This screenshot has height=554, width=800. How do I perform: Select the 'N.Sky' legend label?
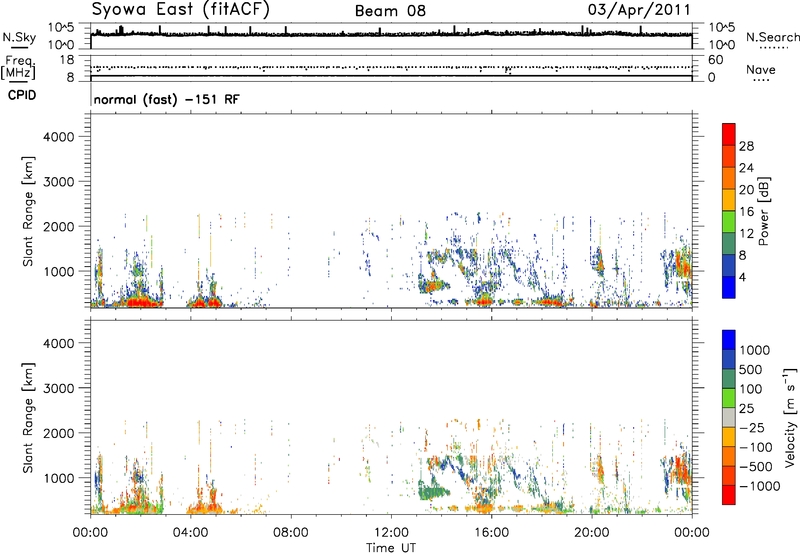click(19, 37)
